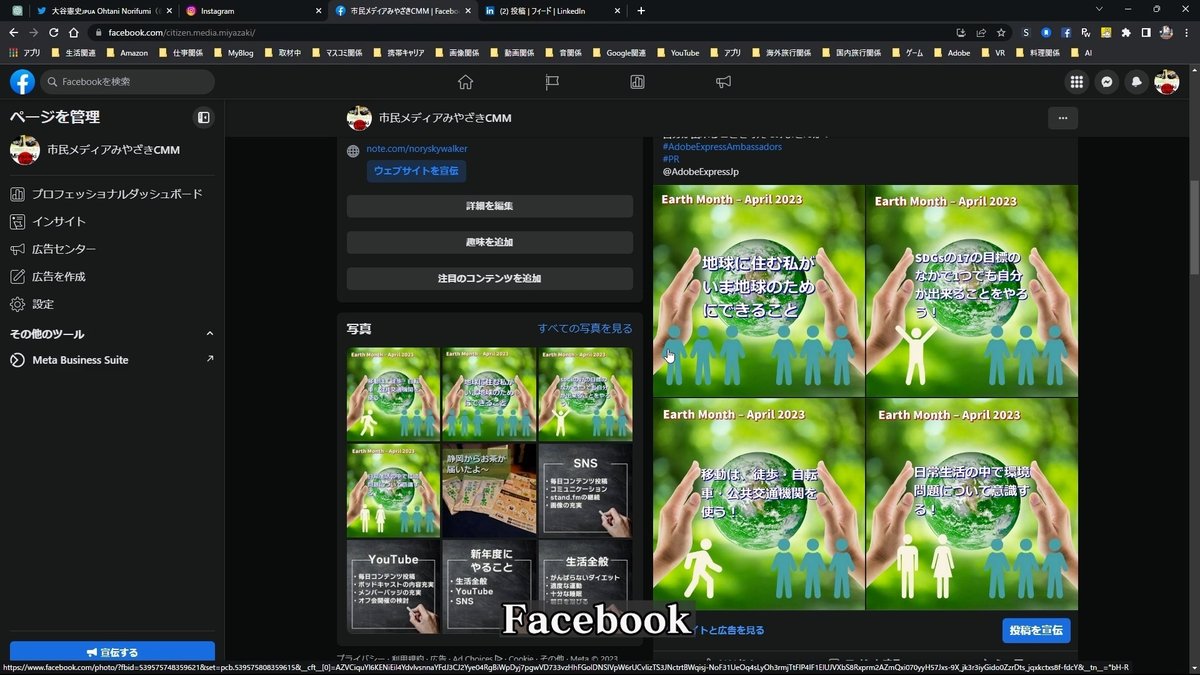
Task: Collapse the page management sidebar icon
Action: [x=204, y=117]
